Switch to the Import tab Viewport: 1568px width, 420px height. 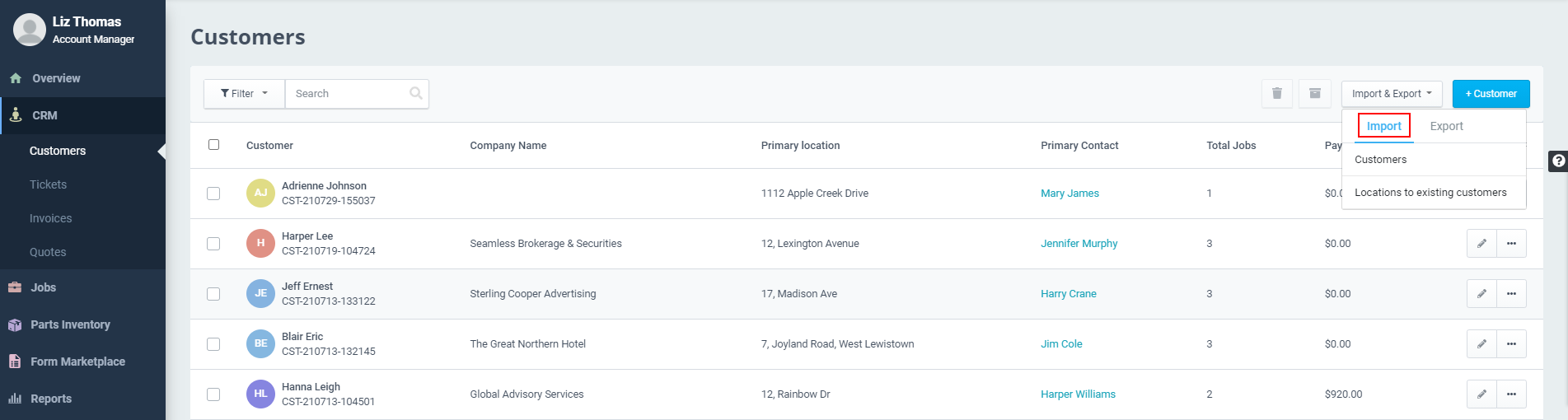1383,126
